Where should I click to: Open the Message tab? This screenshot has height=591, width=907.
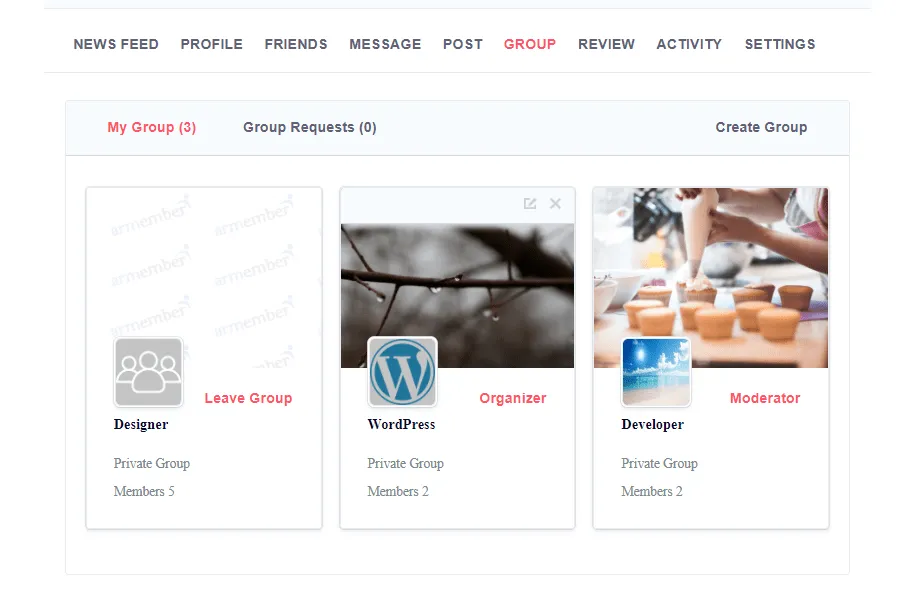pos(385,44)
